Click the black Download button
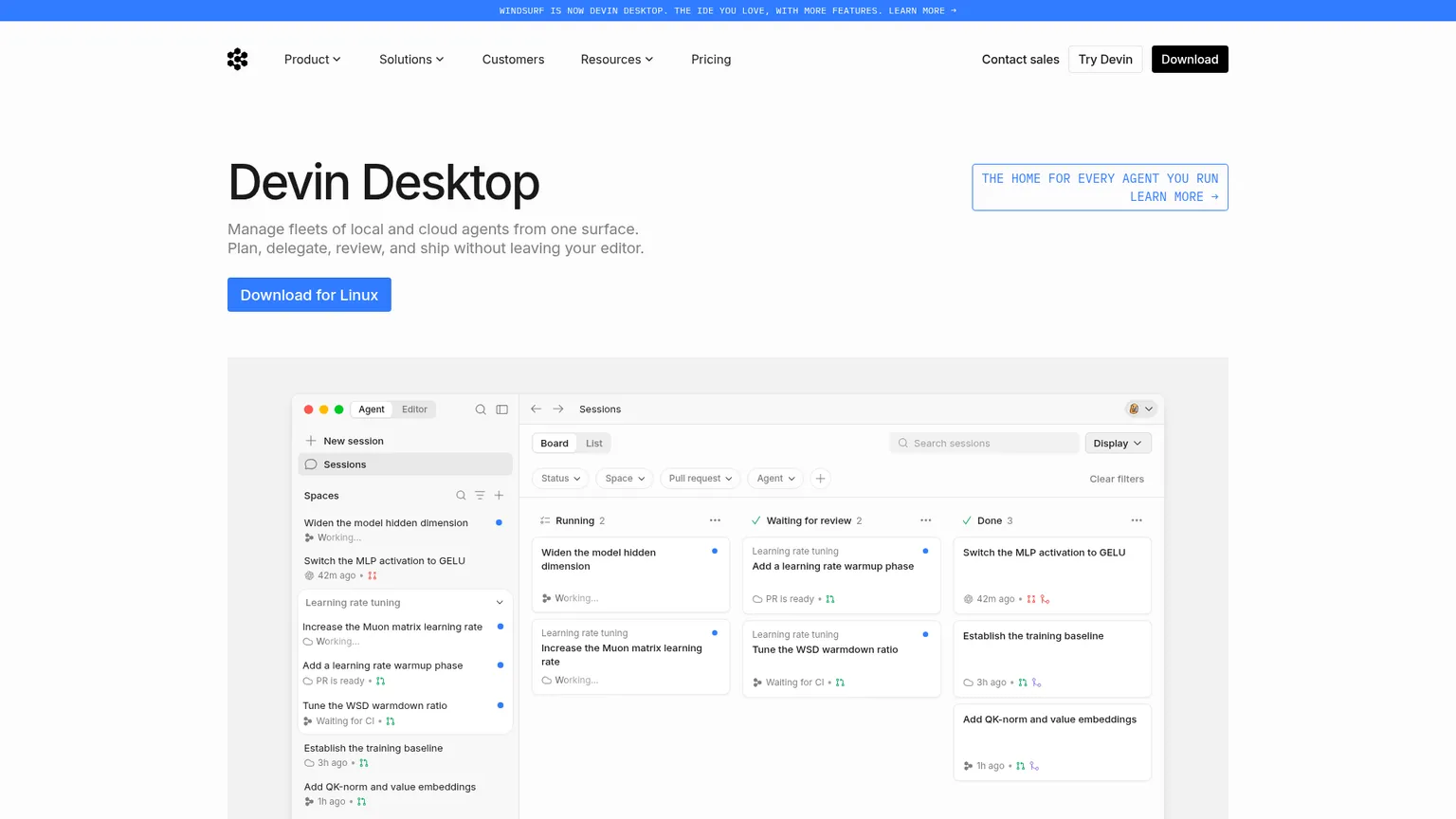 1190,59
